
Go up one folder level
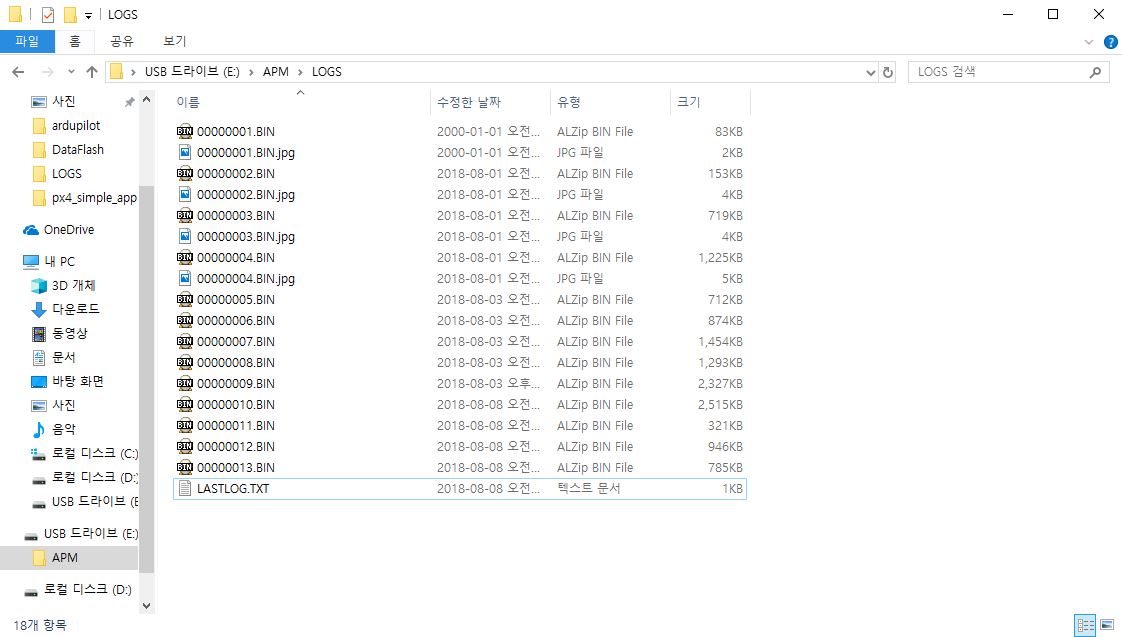(x=92, y=72)
